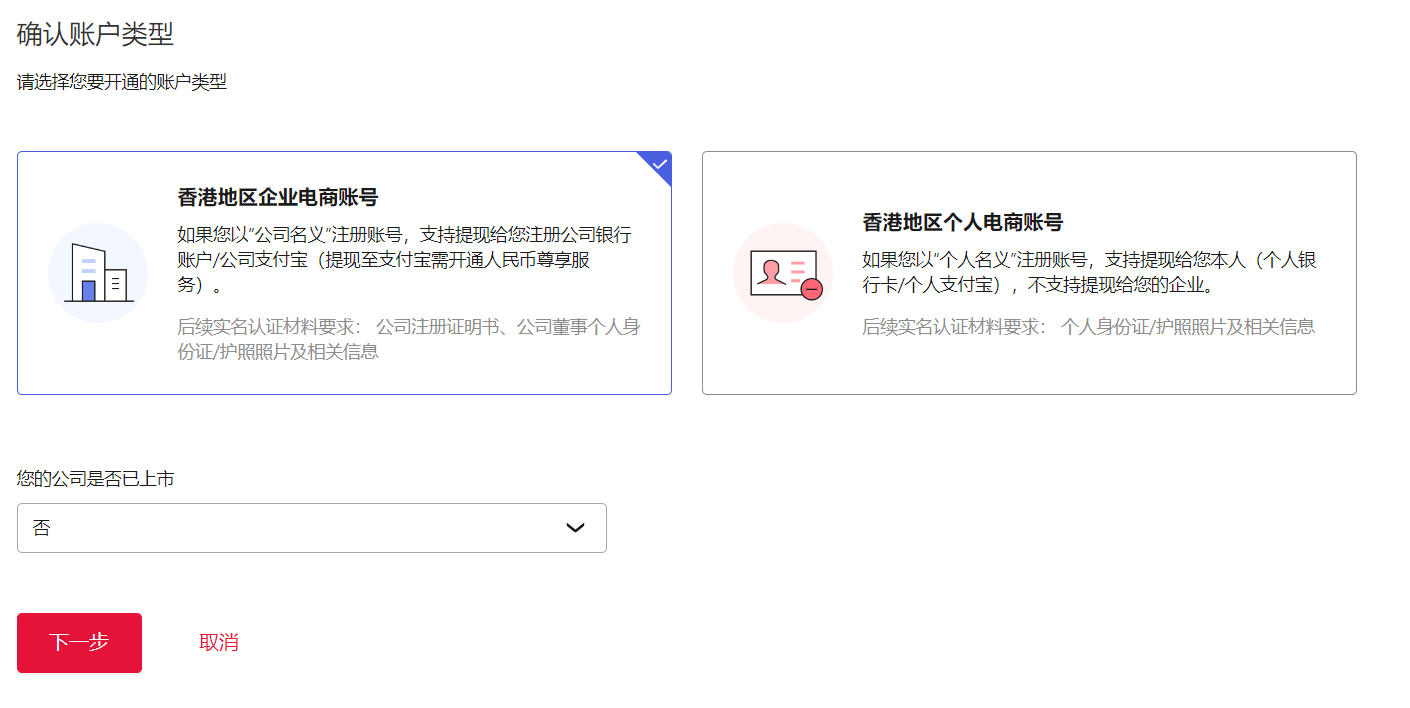Click the enterprise account withdrawal description
The image size is (1410, 708).
coord(404,260)
